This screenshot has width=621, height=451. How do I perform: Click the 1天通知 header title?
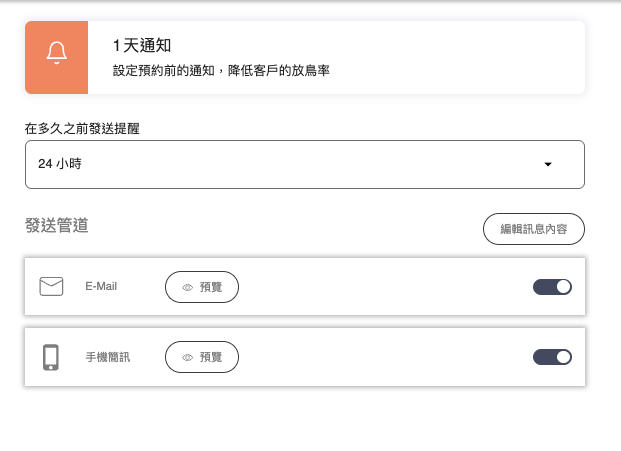[142, 46]
